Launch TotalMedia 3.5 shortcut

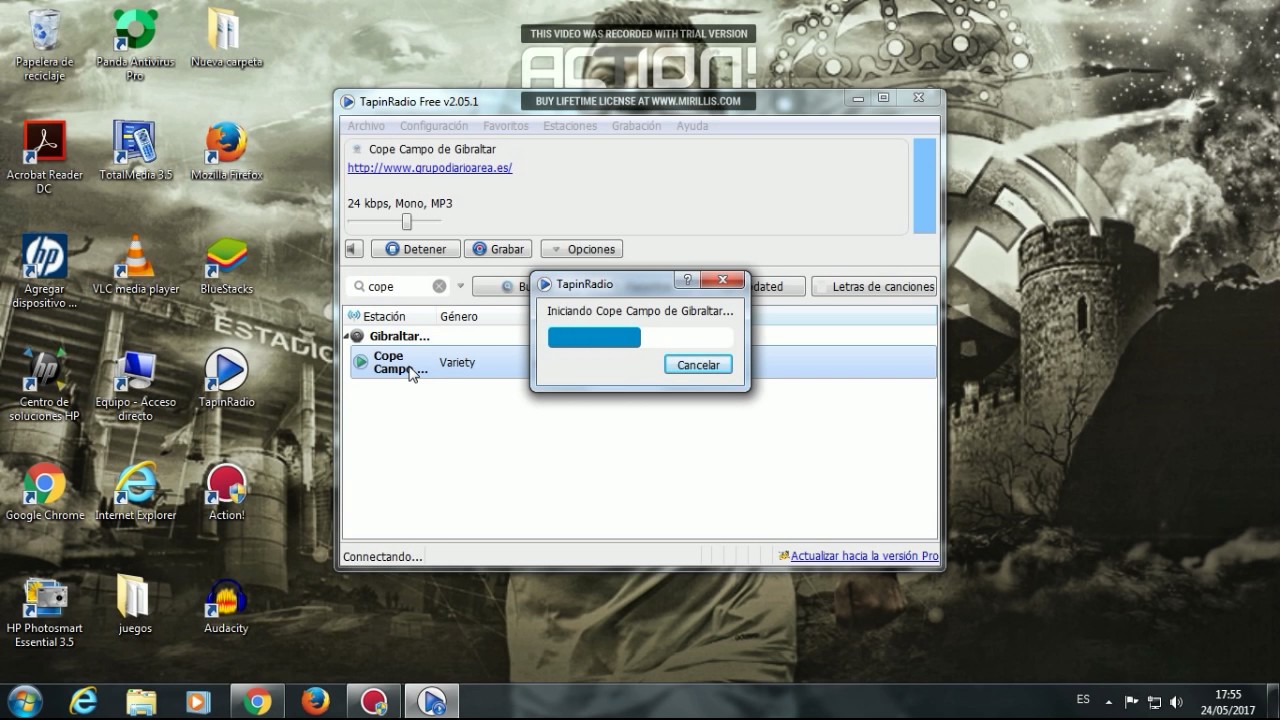[135, 152]
